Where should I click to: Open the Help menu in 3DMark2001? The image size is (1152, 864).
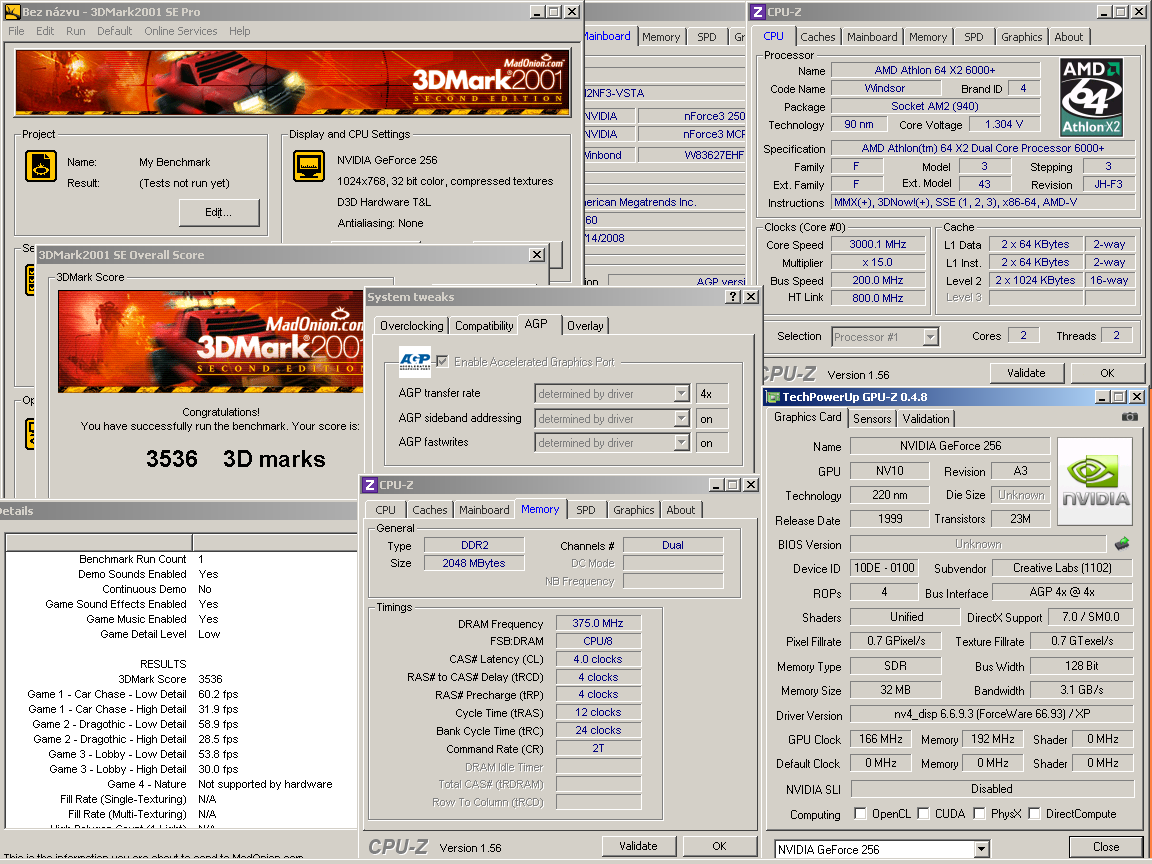coord(240,31)
